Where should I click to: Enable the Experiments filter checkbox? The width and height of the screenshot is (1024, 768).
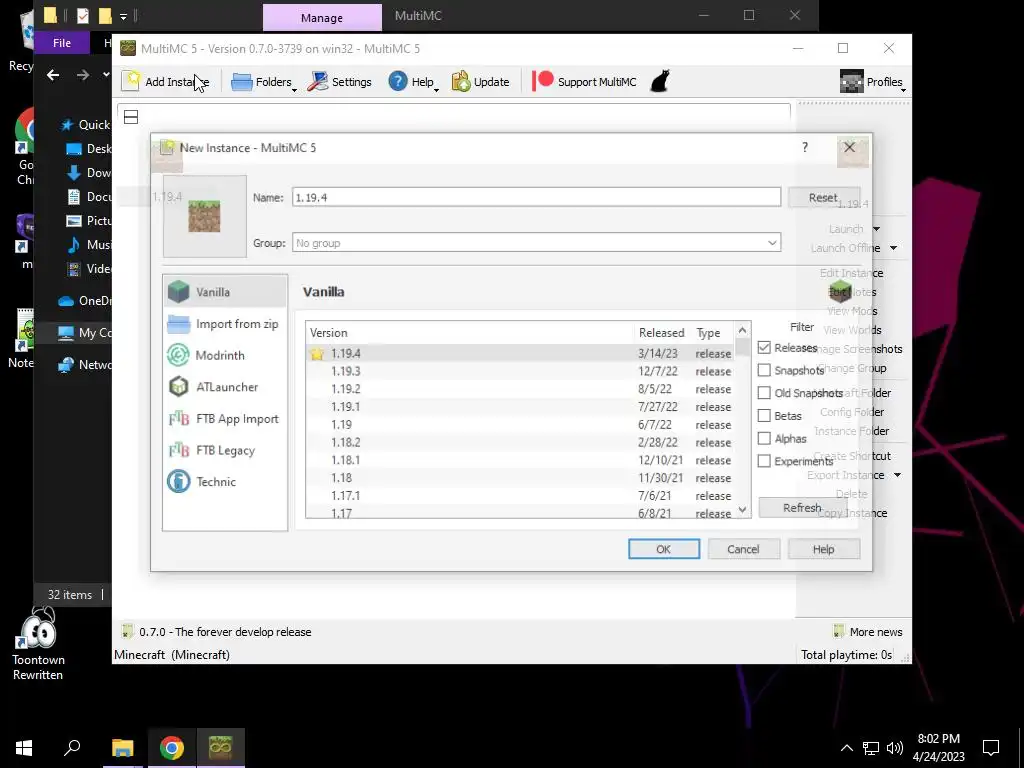764,461
